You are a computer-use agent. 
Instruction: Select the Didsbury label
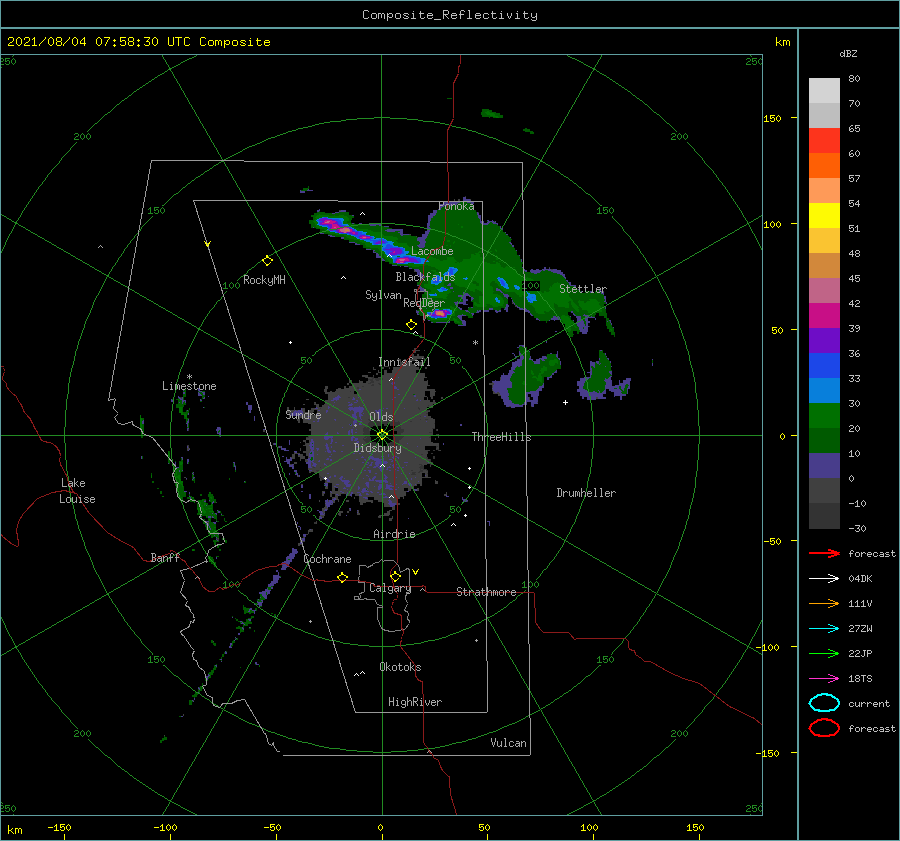click(377, 448)
